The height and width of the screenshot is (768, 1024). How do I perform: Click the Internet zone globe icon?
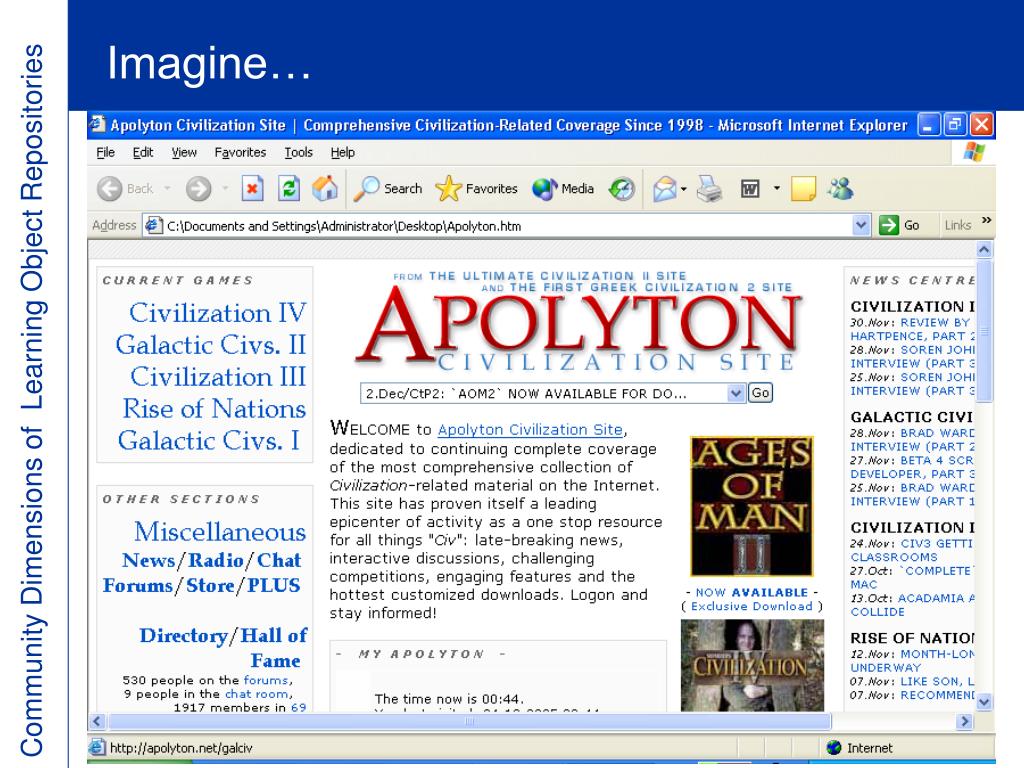[x=834, y=747]
